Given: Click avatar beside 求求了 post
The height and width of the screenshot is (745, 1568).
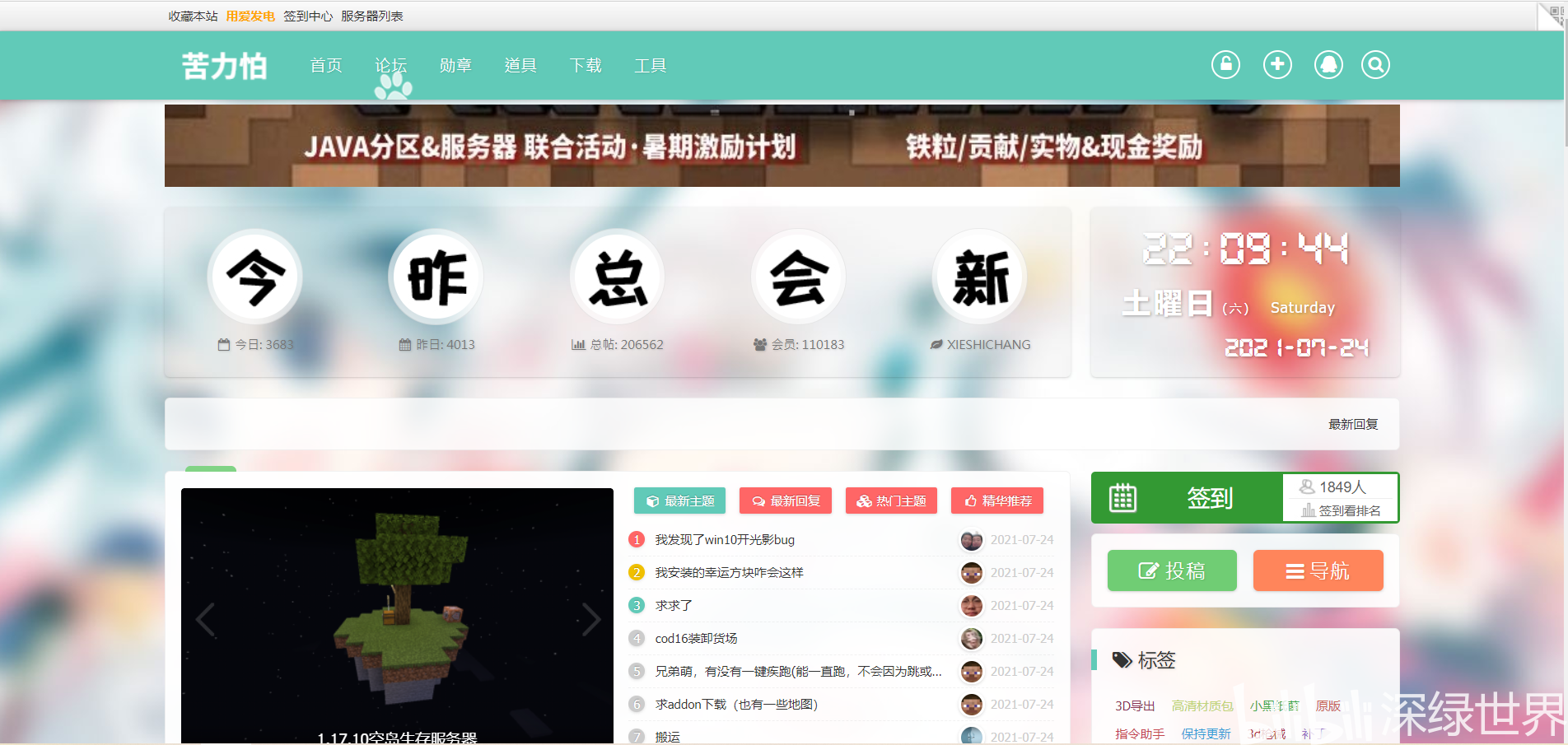Looking at the screenshot, I should [972, 606].
